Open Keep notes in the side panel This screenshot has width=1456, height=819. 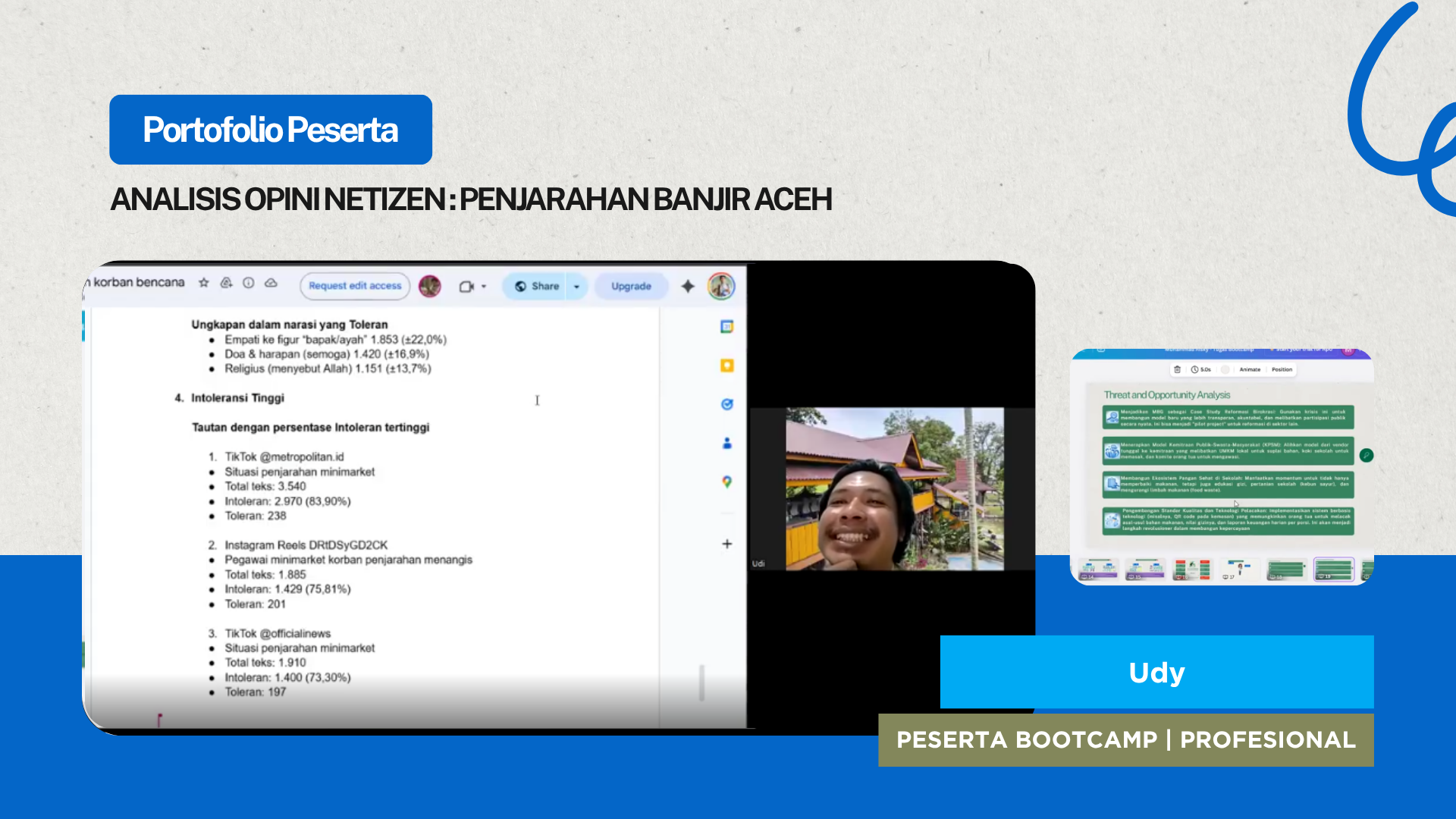pos(726,366)
